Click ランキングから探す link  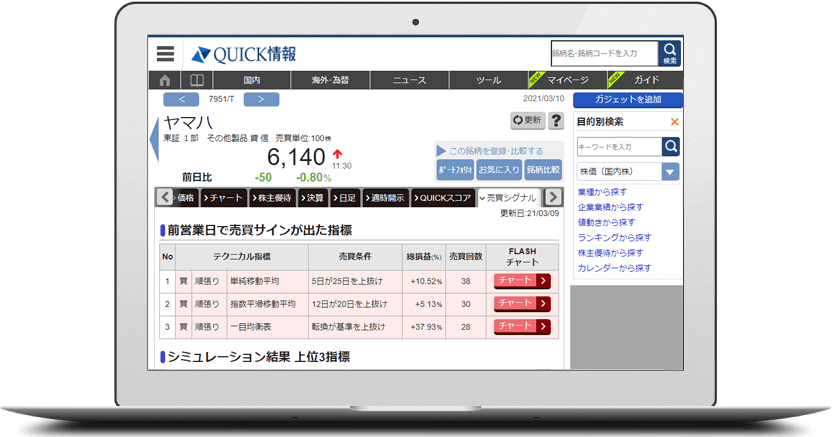[614, 238]
